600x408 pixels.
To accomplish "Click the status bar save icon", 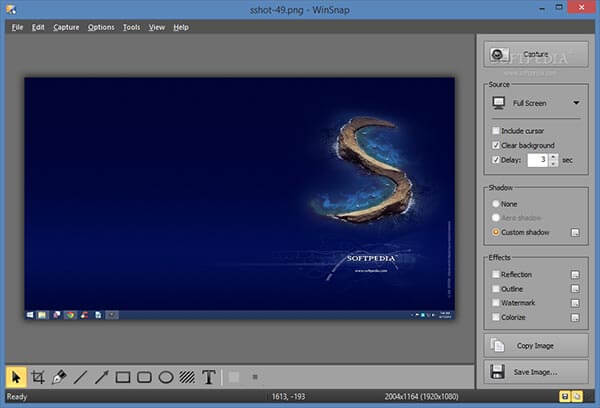I will point(565,397).
